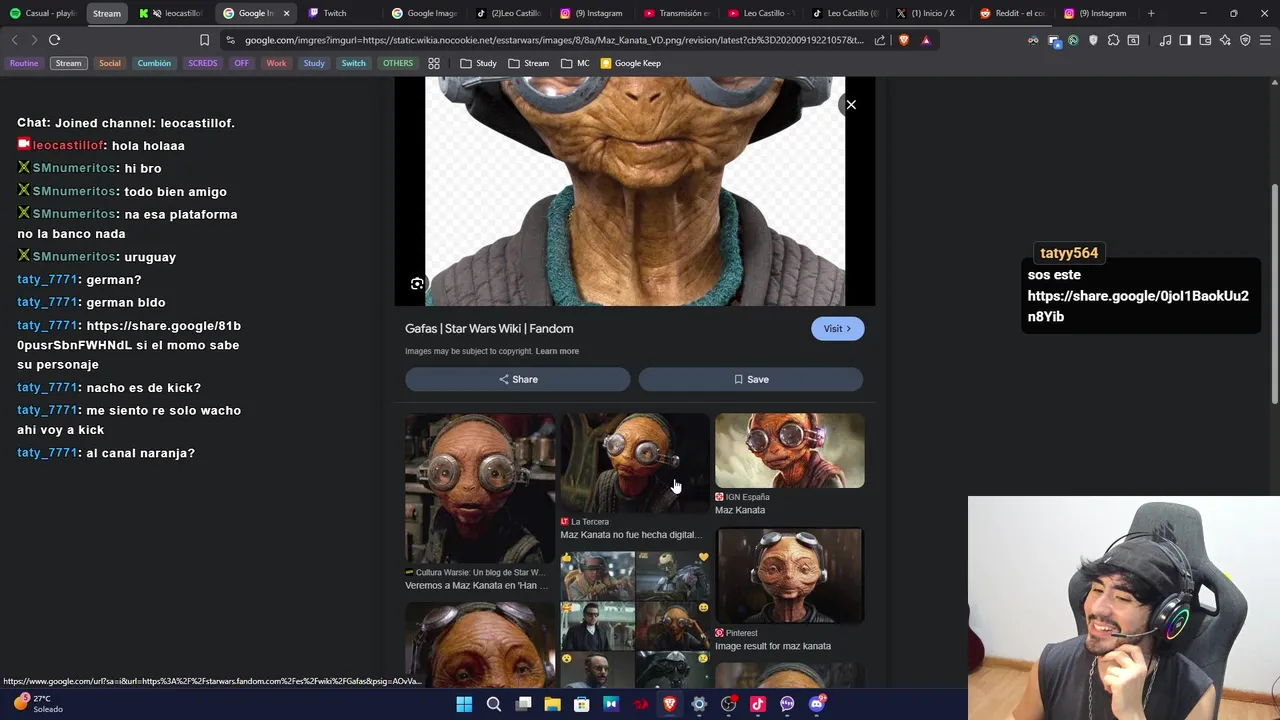Screen dimensions: 1280x720
Task: Click the goggles-face extension icon
Action: (1033, 40)
